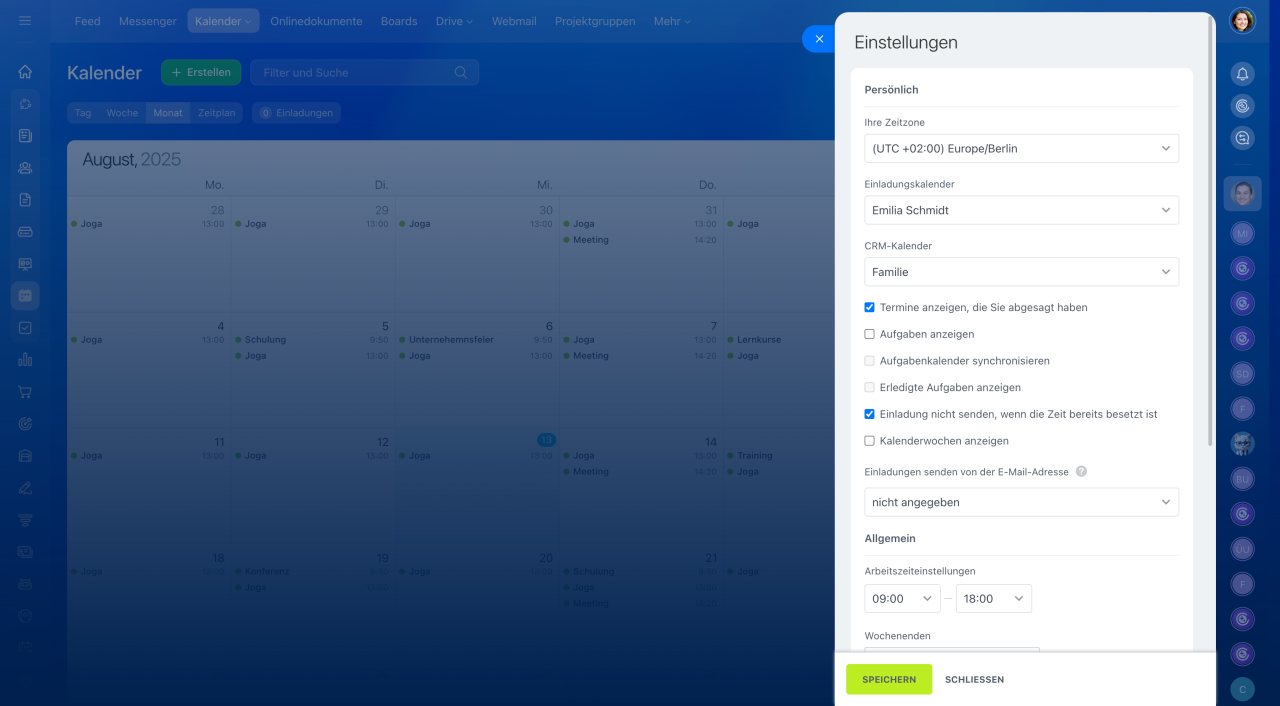Open Messenger in the top navigation

147,21
